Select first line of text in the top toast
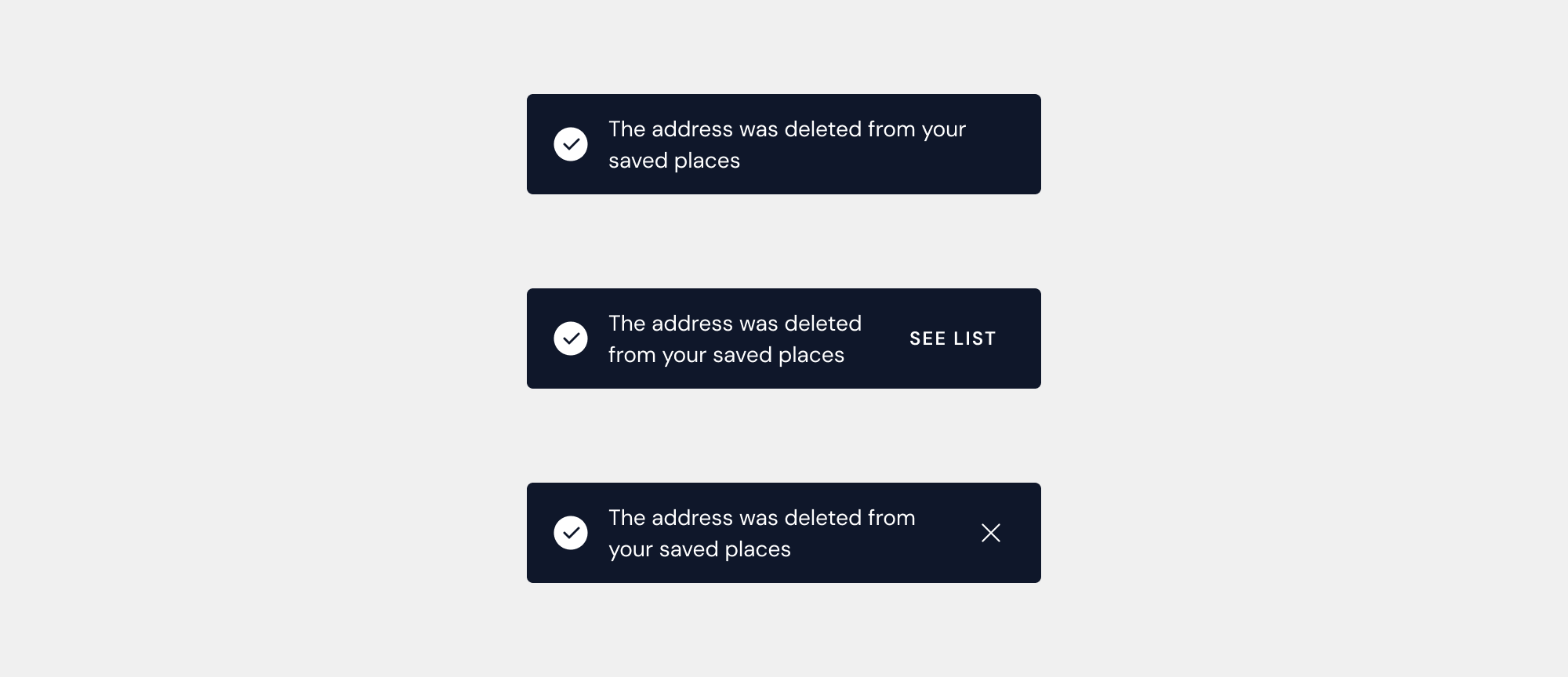Image resolution: width=1568 pixels, height=677 pixels. click(787, 129)
